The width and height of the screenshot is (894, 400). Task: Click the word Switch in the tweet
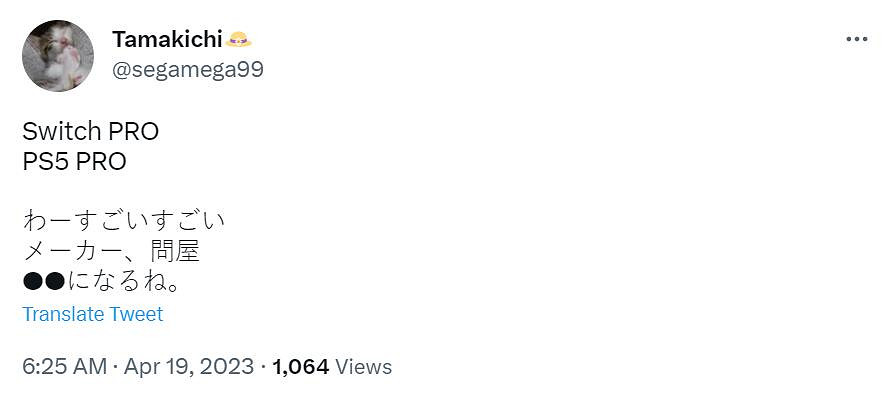[62, 131]
